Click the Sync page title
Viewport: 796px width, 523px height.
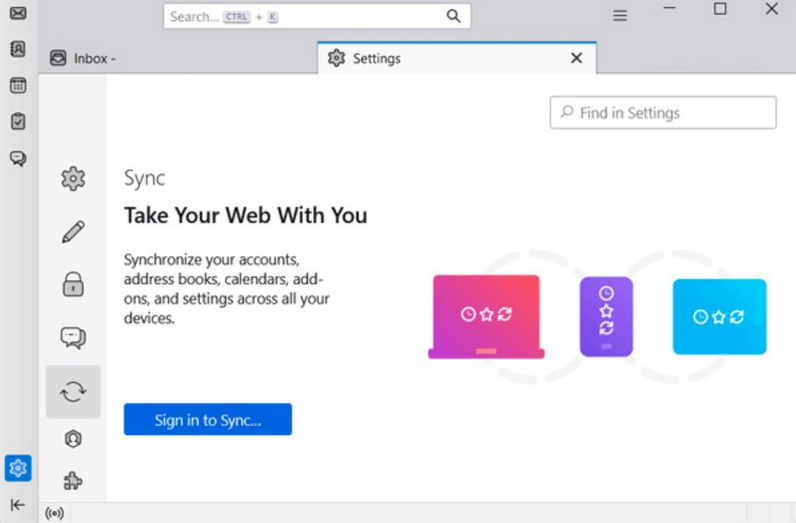pyautogui.click(x=145, y=179)
